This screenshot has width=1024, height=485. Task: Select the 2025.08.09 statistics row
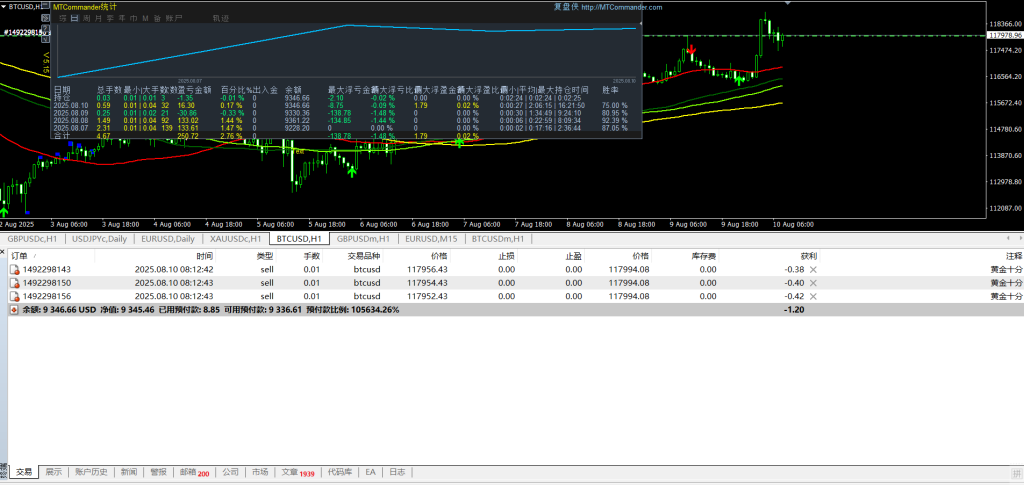(x=70, y=112)
